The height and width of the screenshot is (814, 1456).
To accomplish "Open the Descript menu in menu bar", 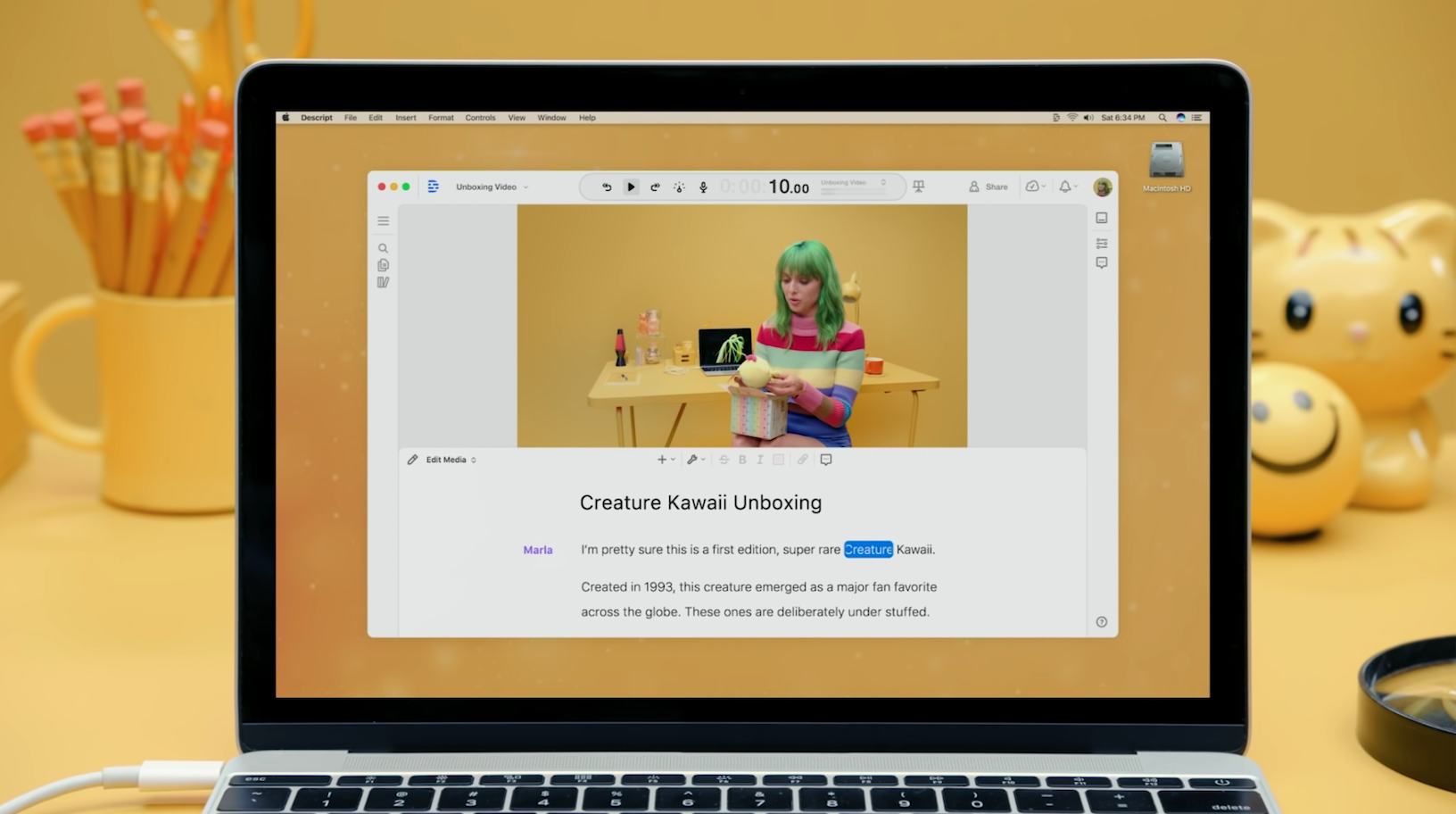I will click(317, 118).
